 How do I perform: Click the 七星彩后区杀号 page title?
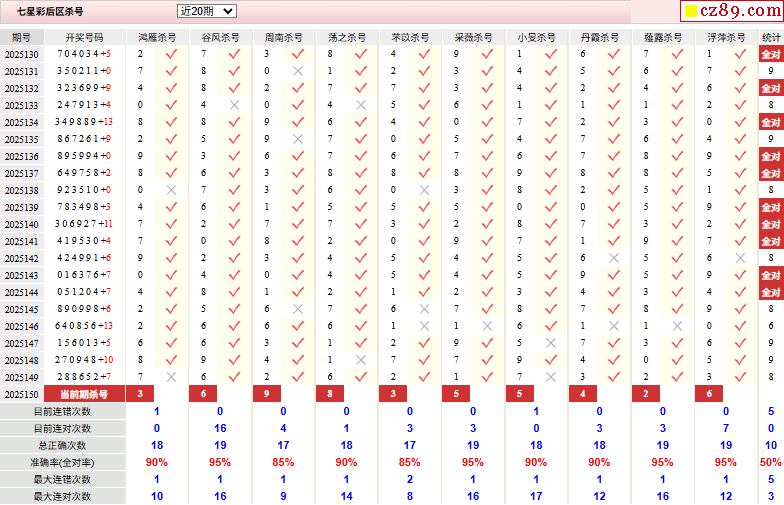(x=50, y=11)
